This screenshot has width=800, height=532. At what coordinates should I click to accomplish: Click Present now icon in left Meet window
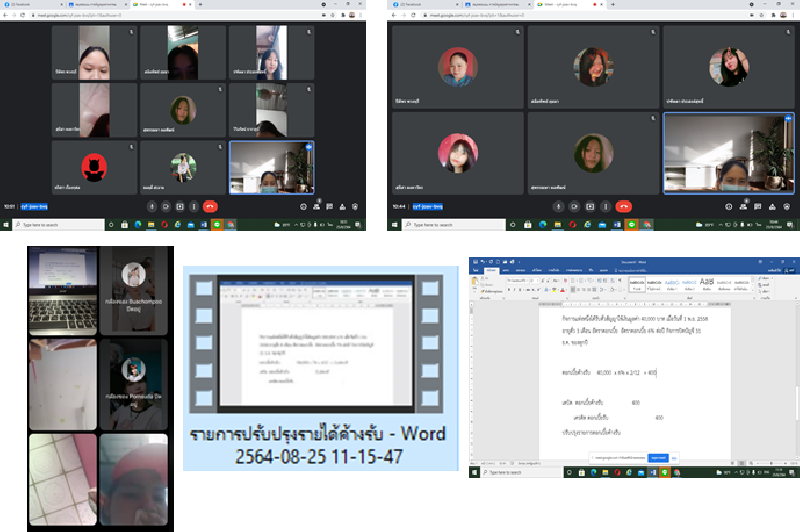tap(179, 206)
